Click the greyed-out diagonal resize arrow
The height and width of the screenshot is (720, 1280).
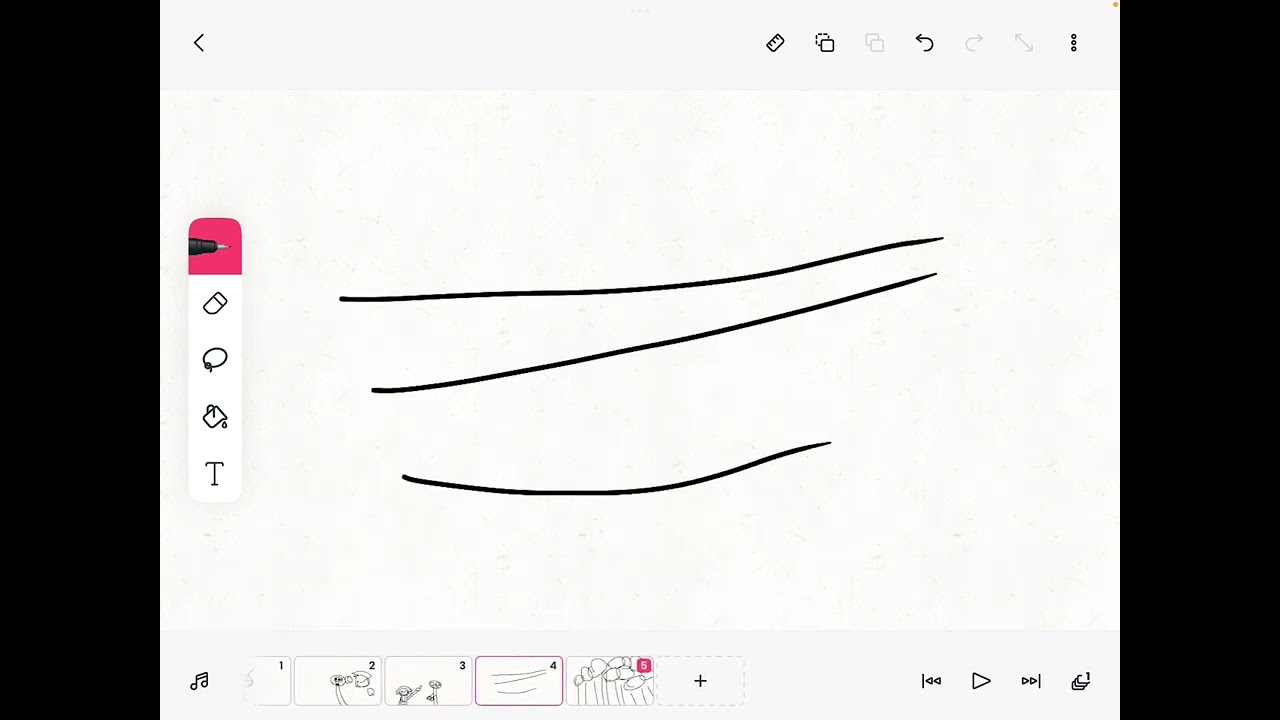[x=1024, y=43]
